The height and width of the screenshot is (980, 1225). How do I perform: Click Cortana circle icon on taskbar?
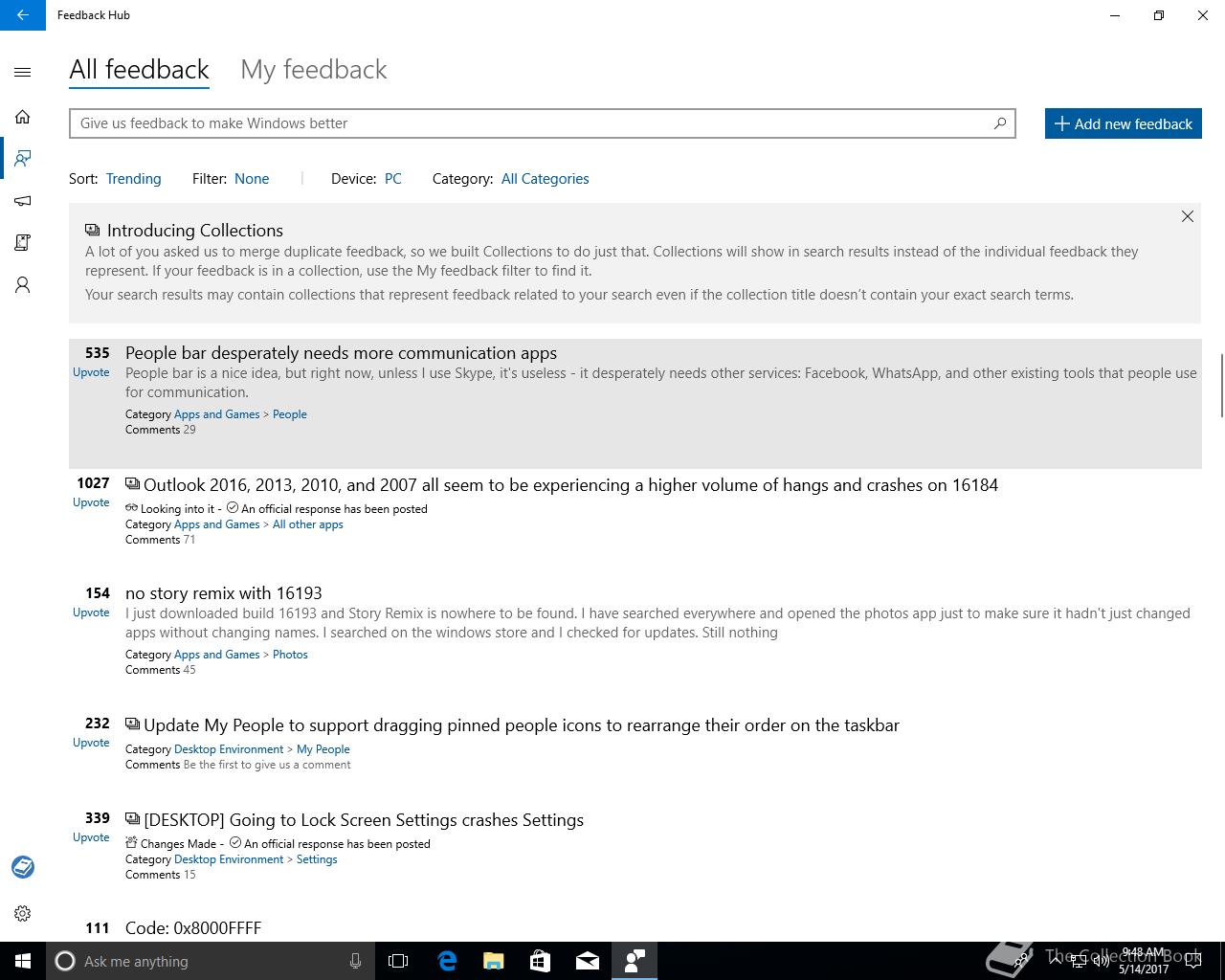tap(65, 961)
